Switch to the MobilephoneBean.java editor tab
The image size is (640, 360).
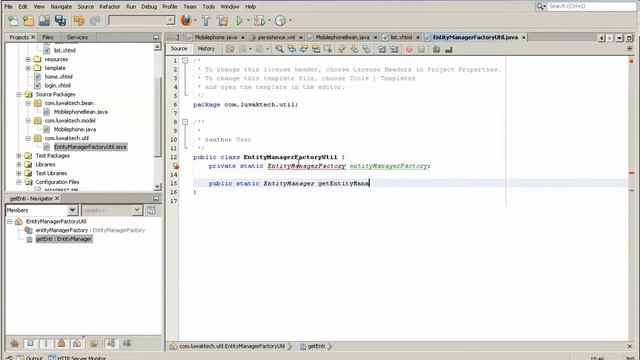pos(342,37)
